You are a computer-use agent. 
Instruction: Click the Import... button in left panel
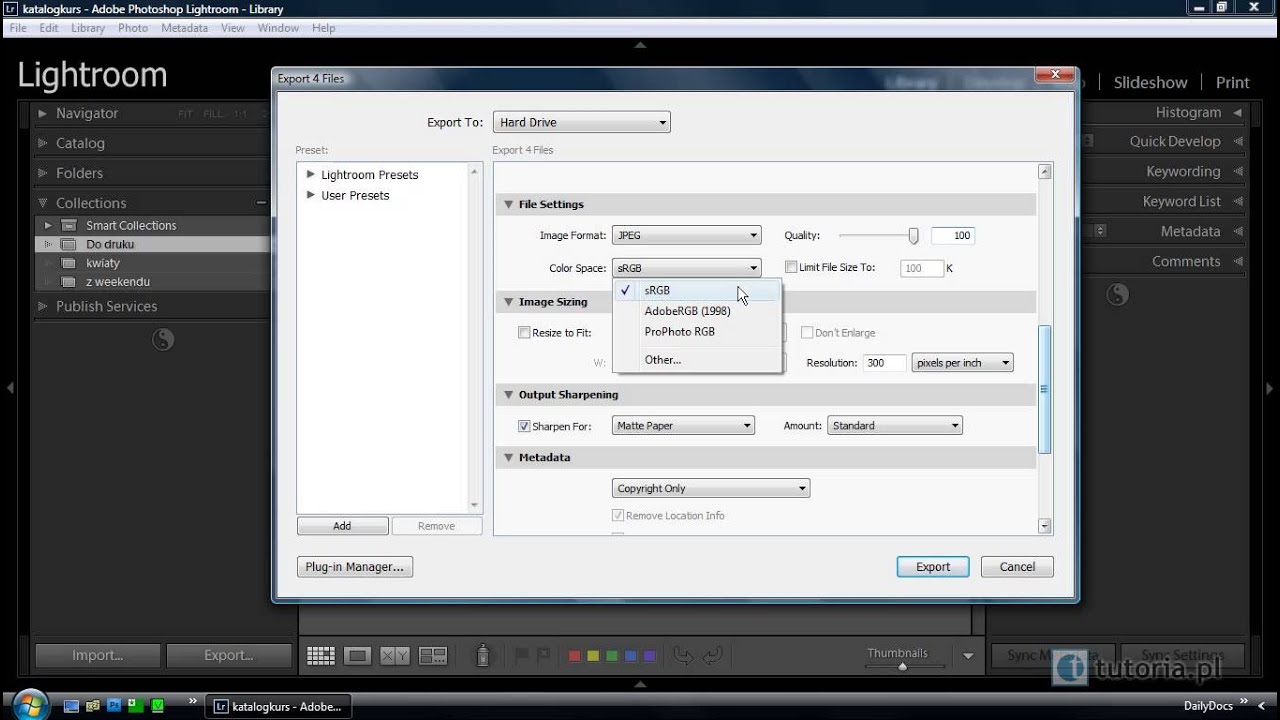pyautogui.click(x=98, y=656)
